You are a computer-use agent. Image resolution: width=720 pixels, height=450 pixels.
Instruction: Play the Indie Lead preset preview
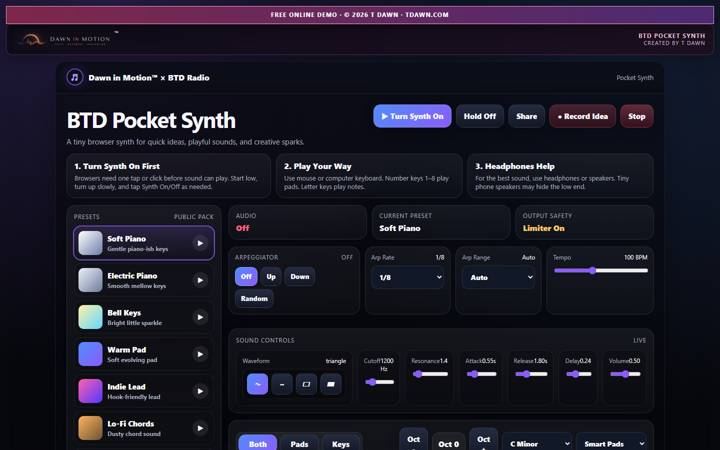(x=200, y=391)
